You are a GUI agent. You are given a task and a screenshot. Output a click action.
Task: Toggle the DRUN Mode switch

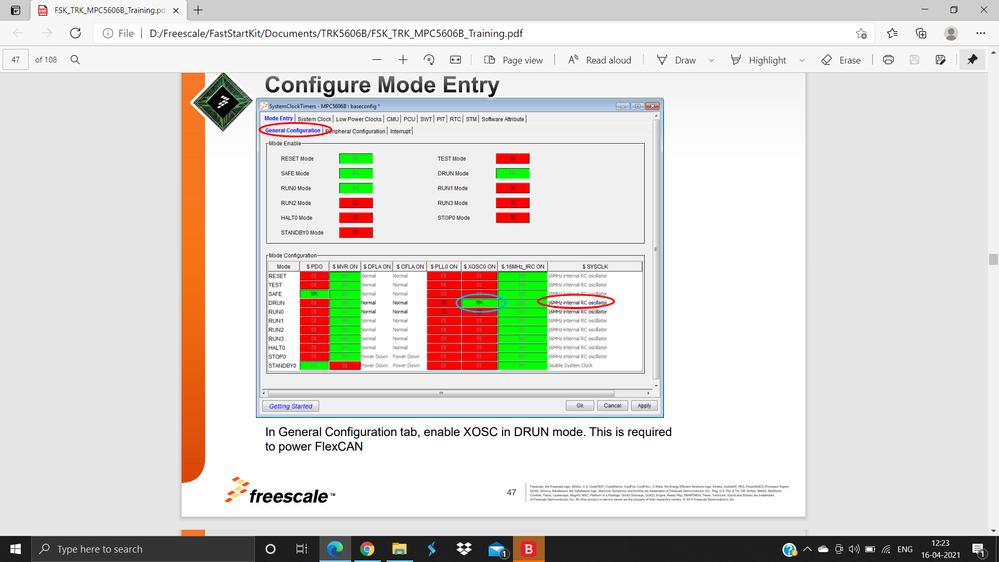pos(512,173)
